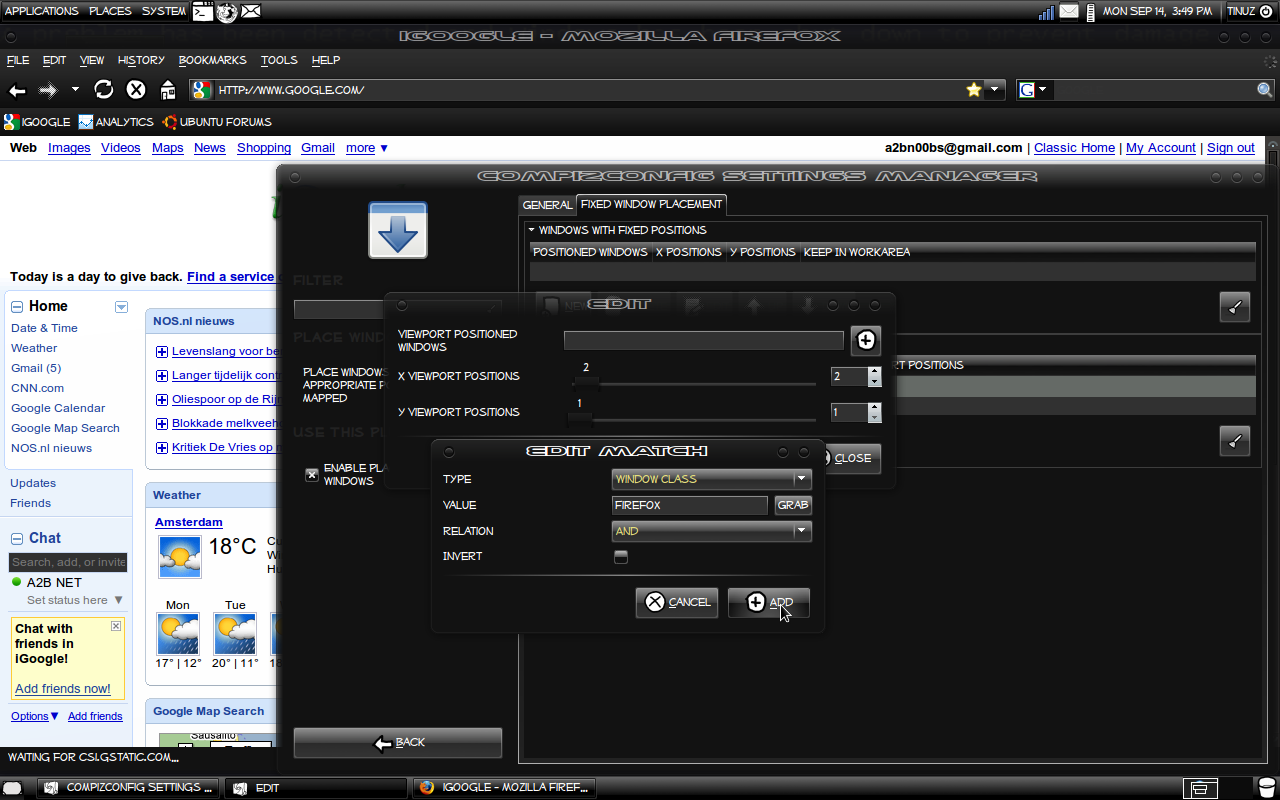Open the history dropdown next to forward arrow

pyautogui.click(x=75, y=89)
